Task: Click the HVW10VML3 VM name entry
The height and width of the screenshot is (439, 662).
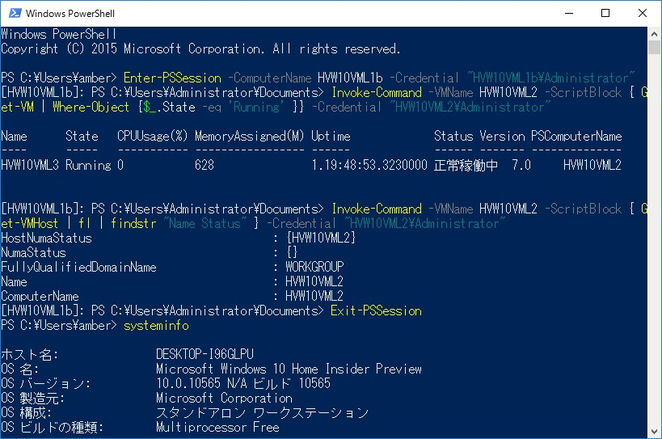Action: 30,165
